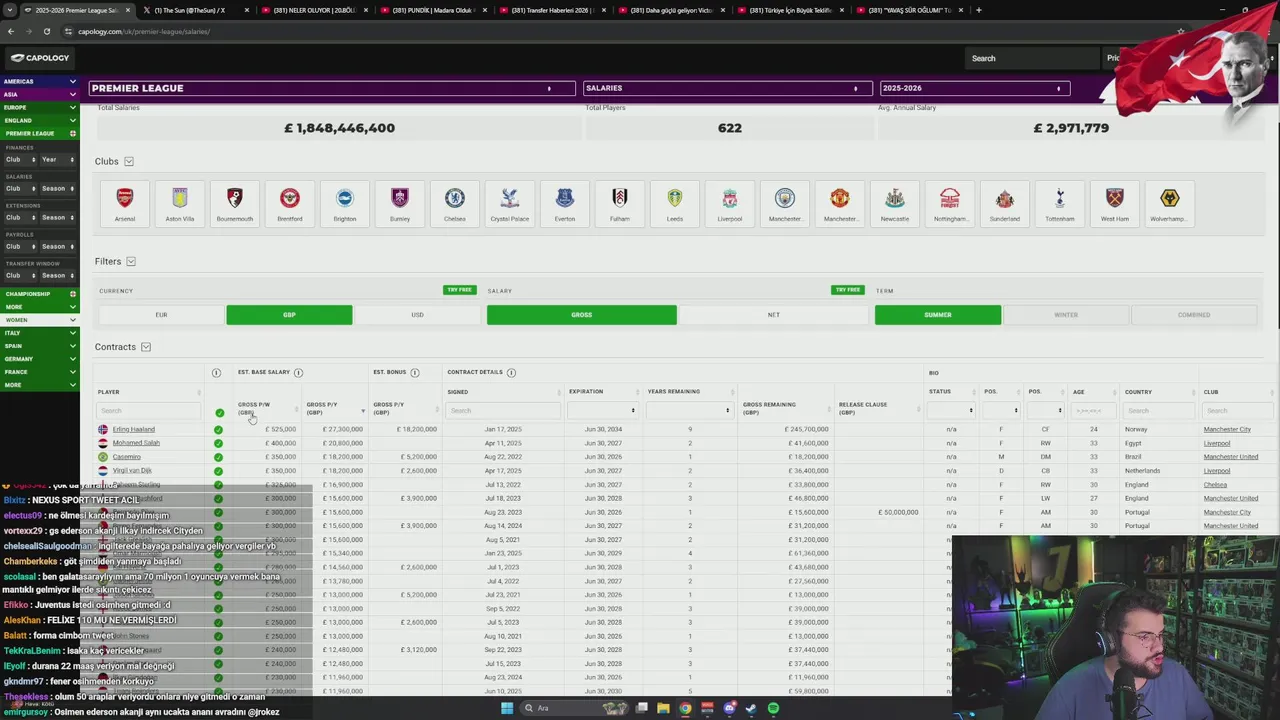Image resolution: width=1280 pixels, height=720 pixels.
Task: Click currency TRY FREE button
Action: [x=459, y=290]
